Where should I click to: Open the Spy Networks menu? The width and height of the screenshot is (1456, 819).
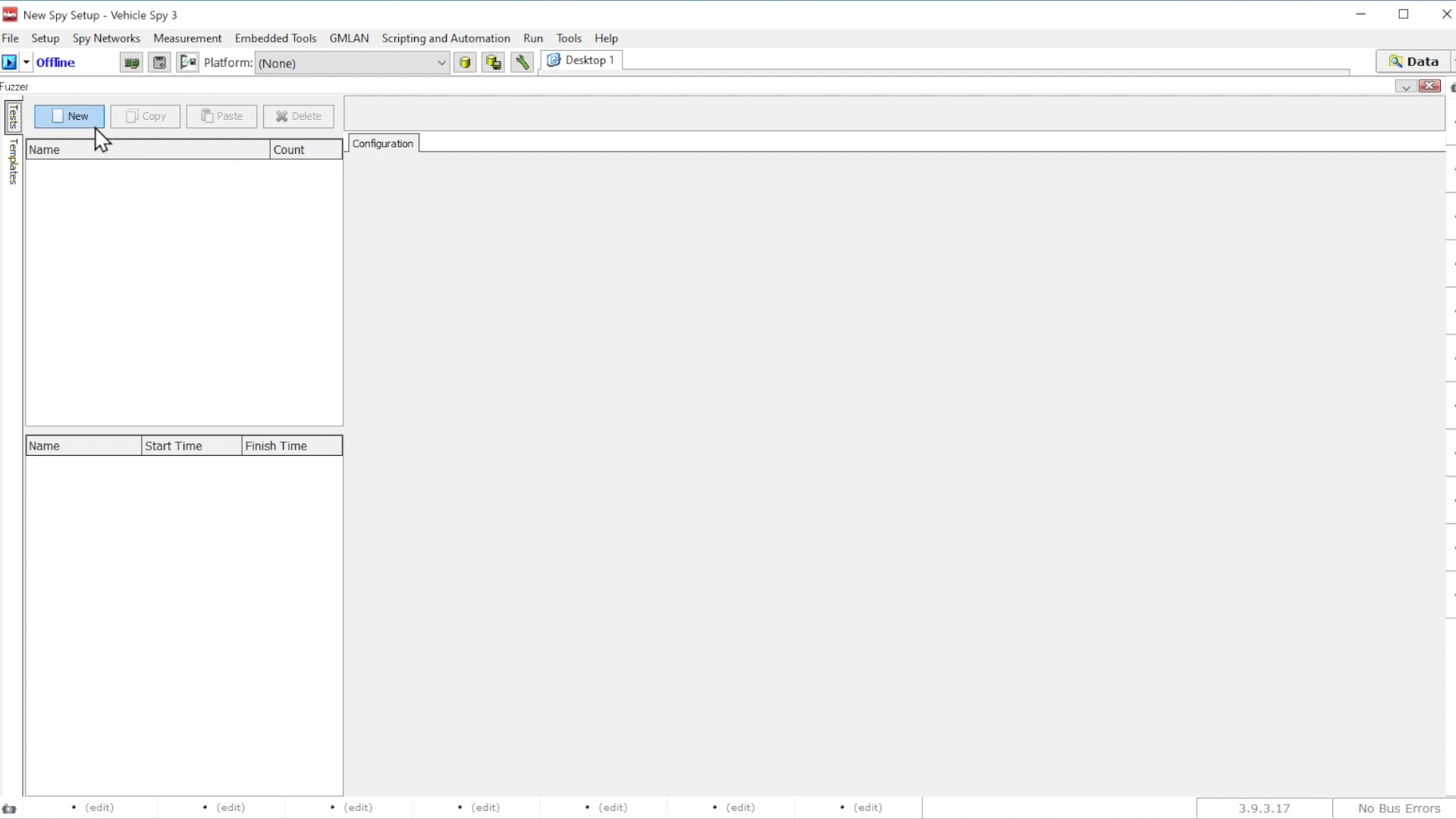(106, 38)
